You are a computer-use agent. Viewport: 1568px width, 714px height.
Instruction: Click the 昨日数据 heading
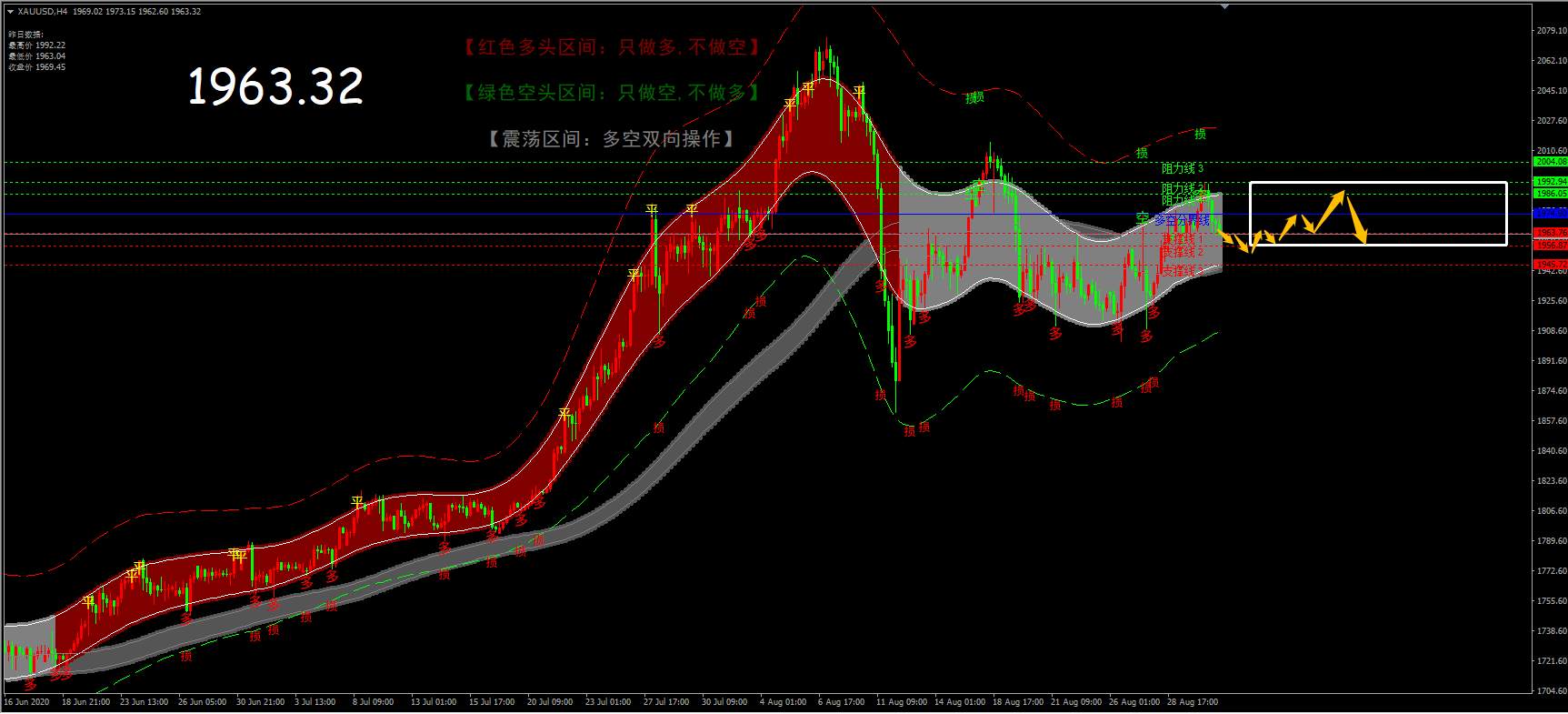[x=25, y=35]
